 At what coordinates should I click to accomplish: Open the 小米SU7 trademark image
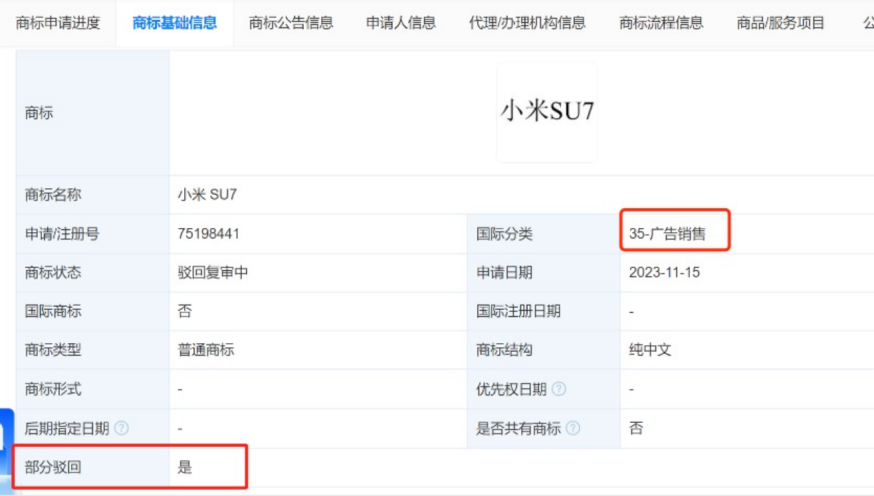pos(547,112)
